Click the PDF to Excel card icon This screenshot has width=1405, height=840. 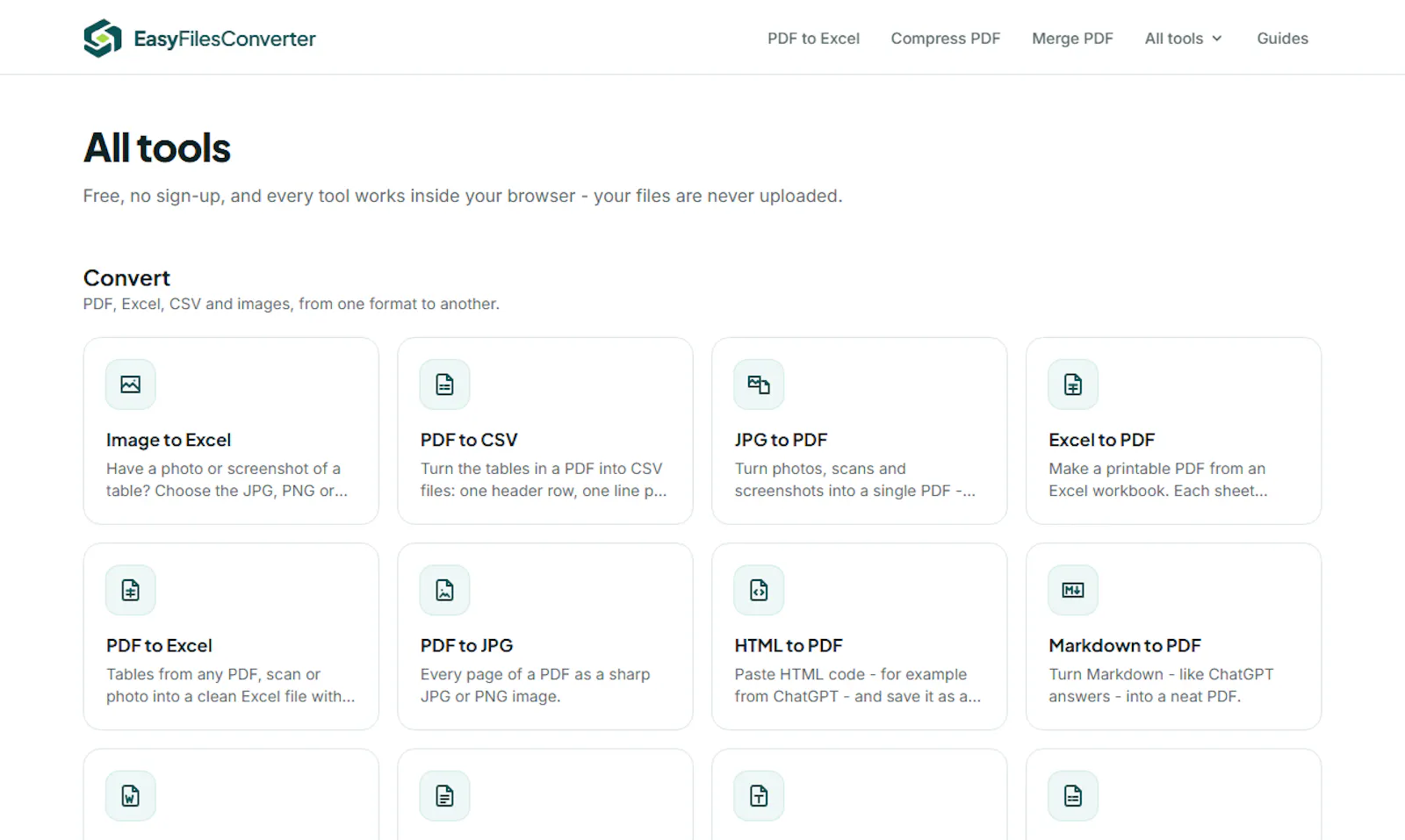click(x=131, y=590)
